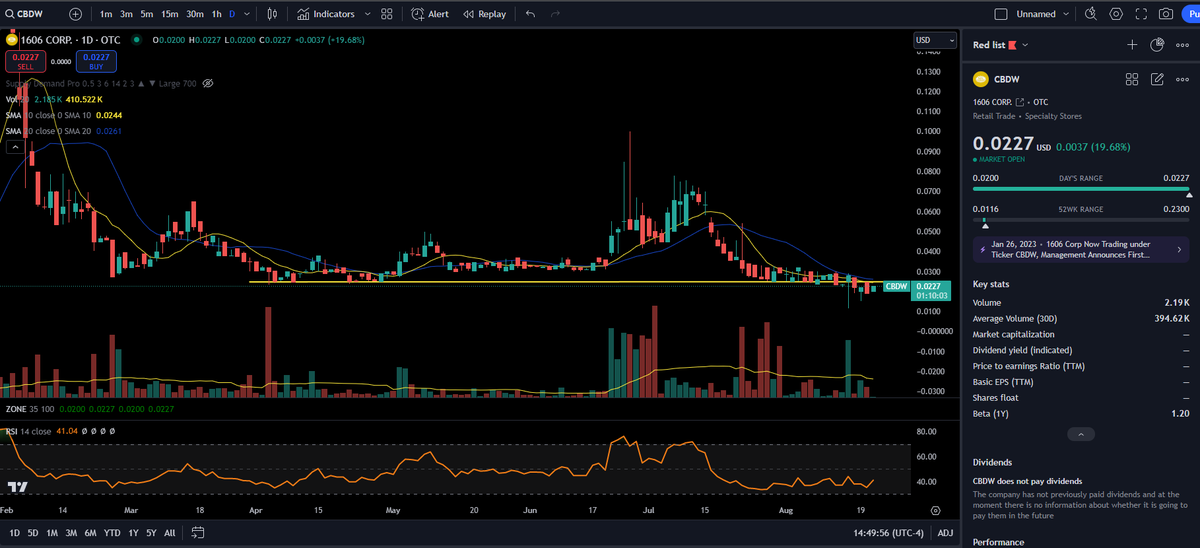Viewport: 1200px width, 548px height.
Task: Select All date range
Action: click(169, 533)
